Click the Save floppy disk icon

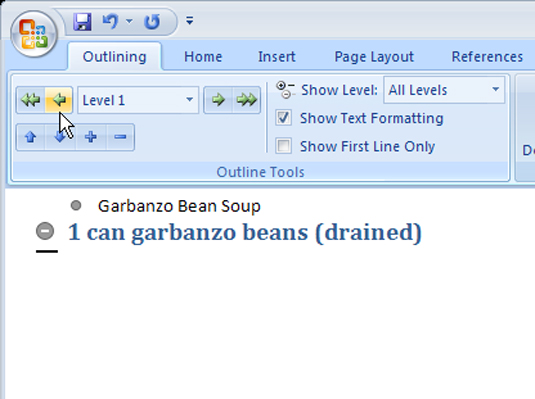[x=82, y=22]
